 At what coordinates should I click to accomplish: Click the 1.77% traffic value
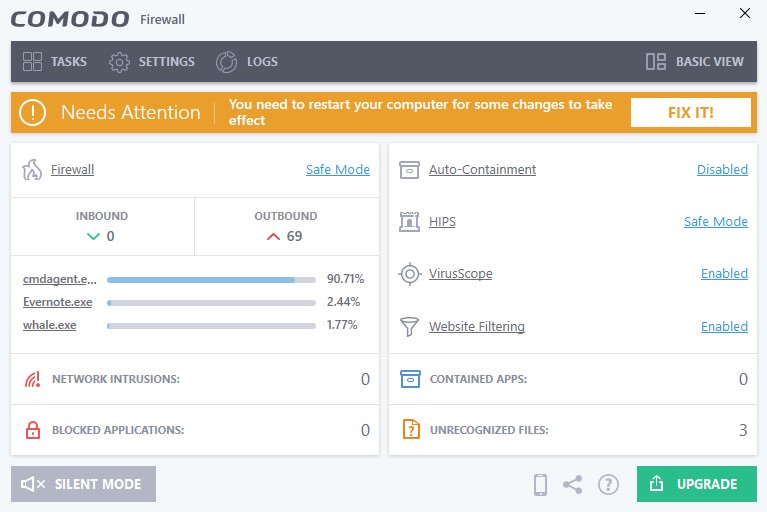point(342,325)
